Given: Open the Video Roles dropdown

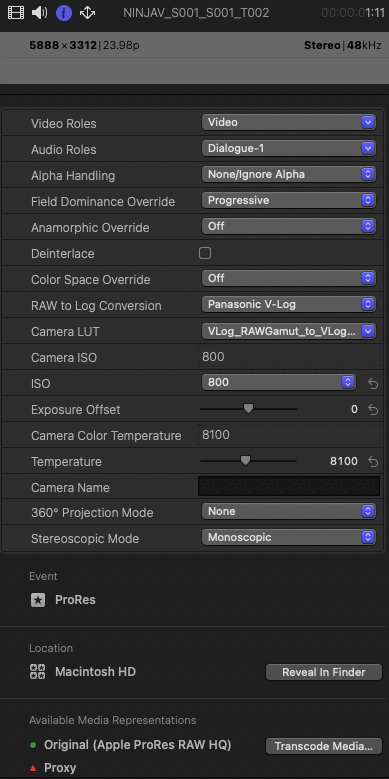Looking at the screenshot, I should [x=289, y=122].
